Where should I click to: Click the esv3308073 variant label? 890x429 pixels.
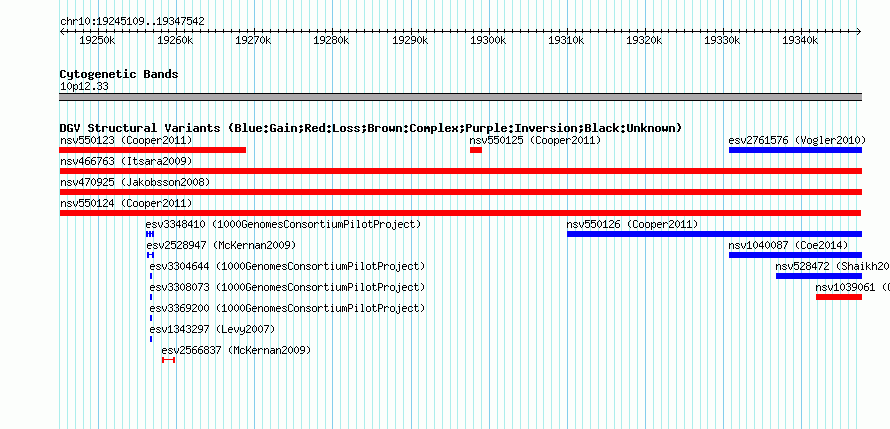pyautogui.click(x=287, y=287)
